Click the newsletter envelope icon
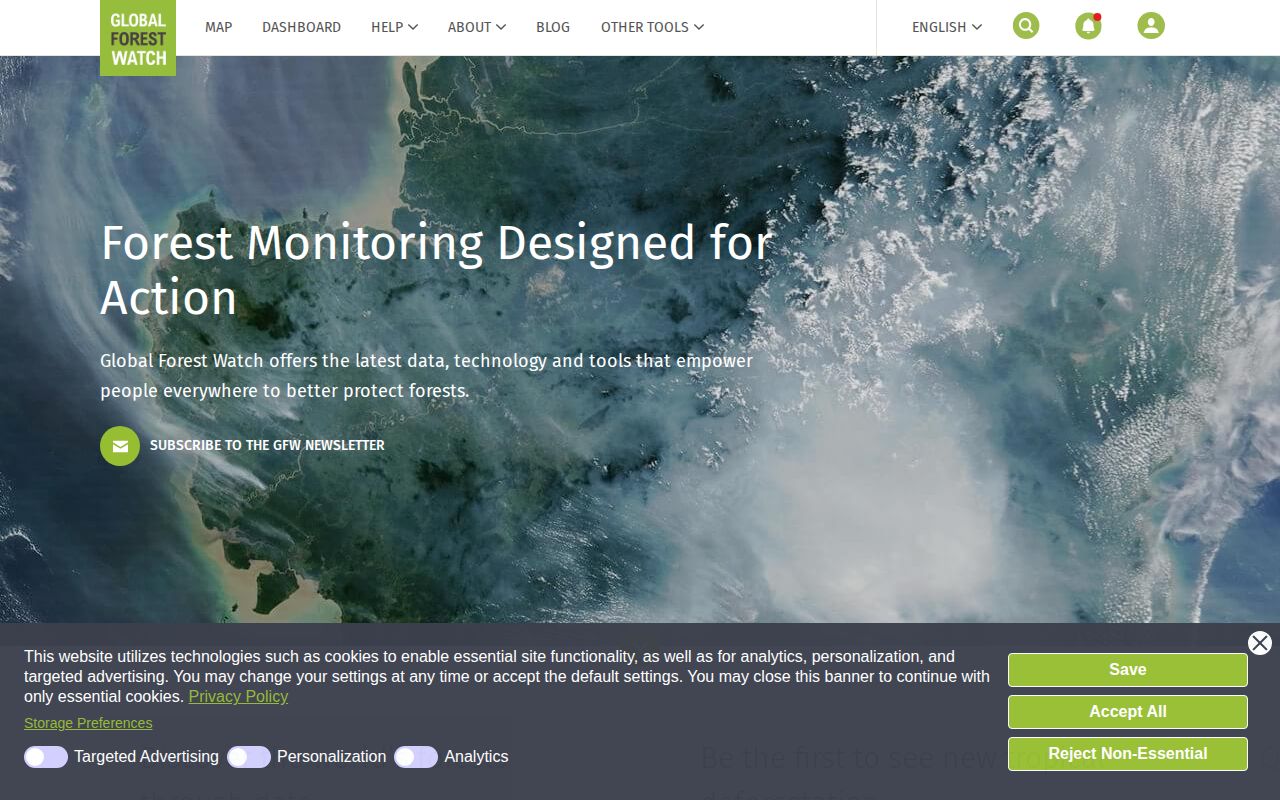 click(x=120, y=446)
